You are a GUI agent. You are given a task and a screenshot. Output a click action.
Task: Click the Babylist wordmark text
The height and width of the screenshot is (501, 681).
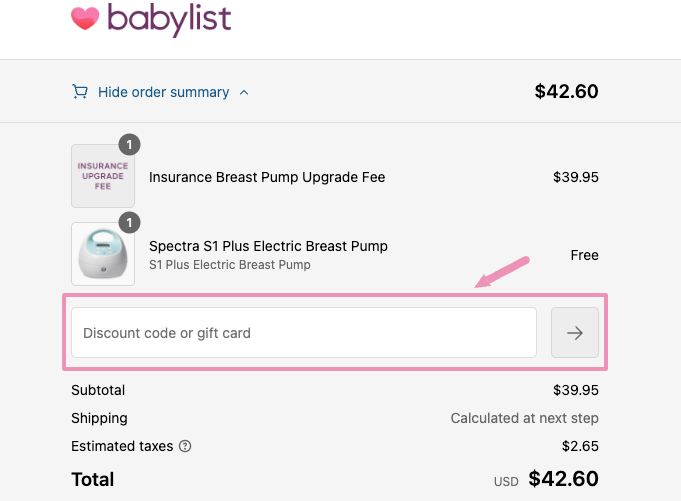click(x=169, y=17)
